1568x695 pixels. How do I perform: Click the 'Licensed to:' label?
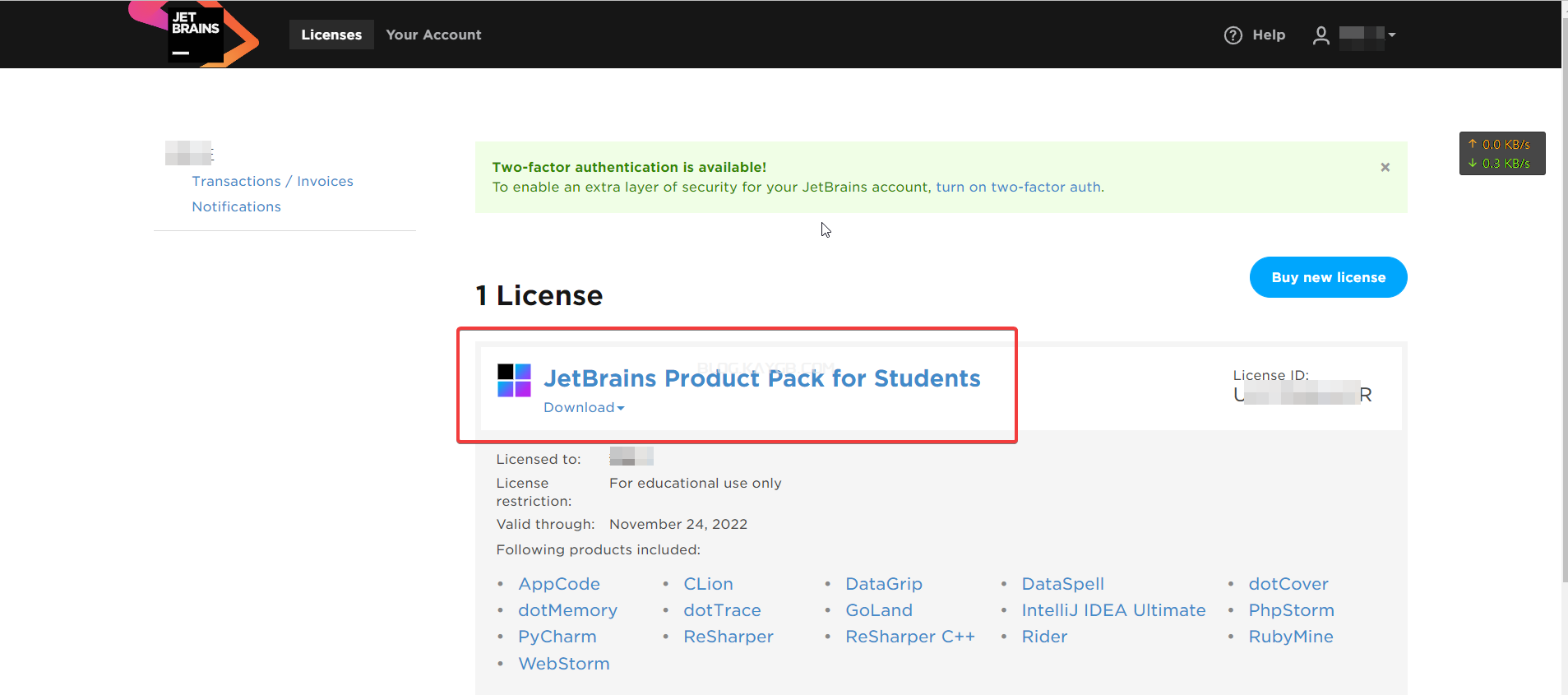tap(539, 459)
